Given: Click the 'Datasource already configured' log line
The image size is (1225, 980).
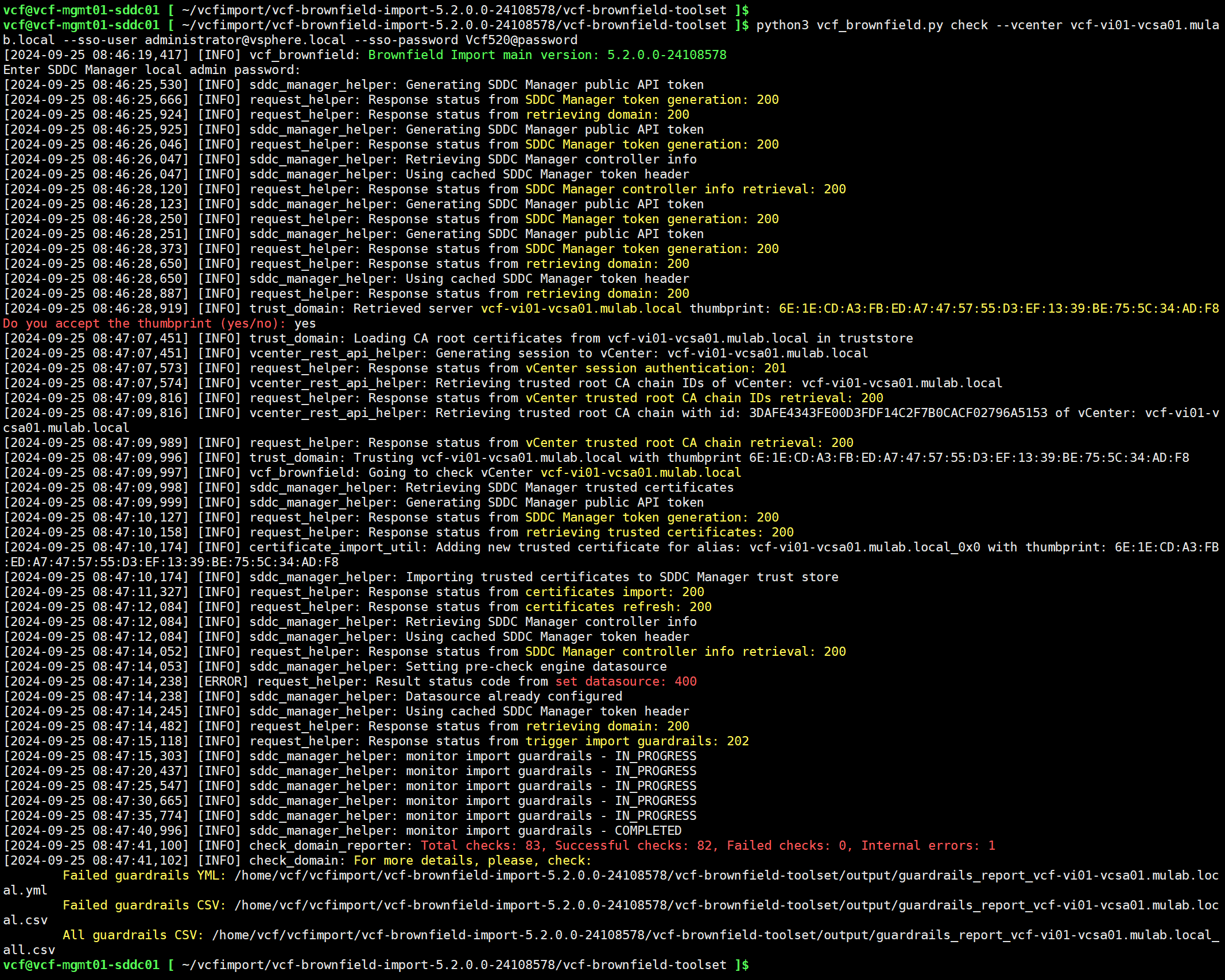Looking at the screenshot, I should (x=513, y=697).
